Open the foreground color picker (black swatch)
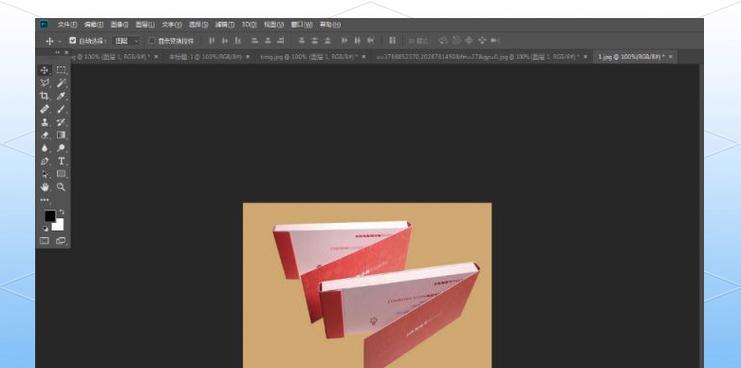Image resolution: width=741 pixels, height=368 pixels. click(x=49, y=215)
